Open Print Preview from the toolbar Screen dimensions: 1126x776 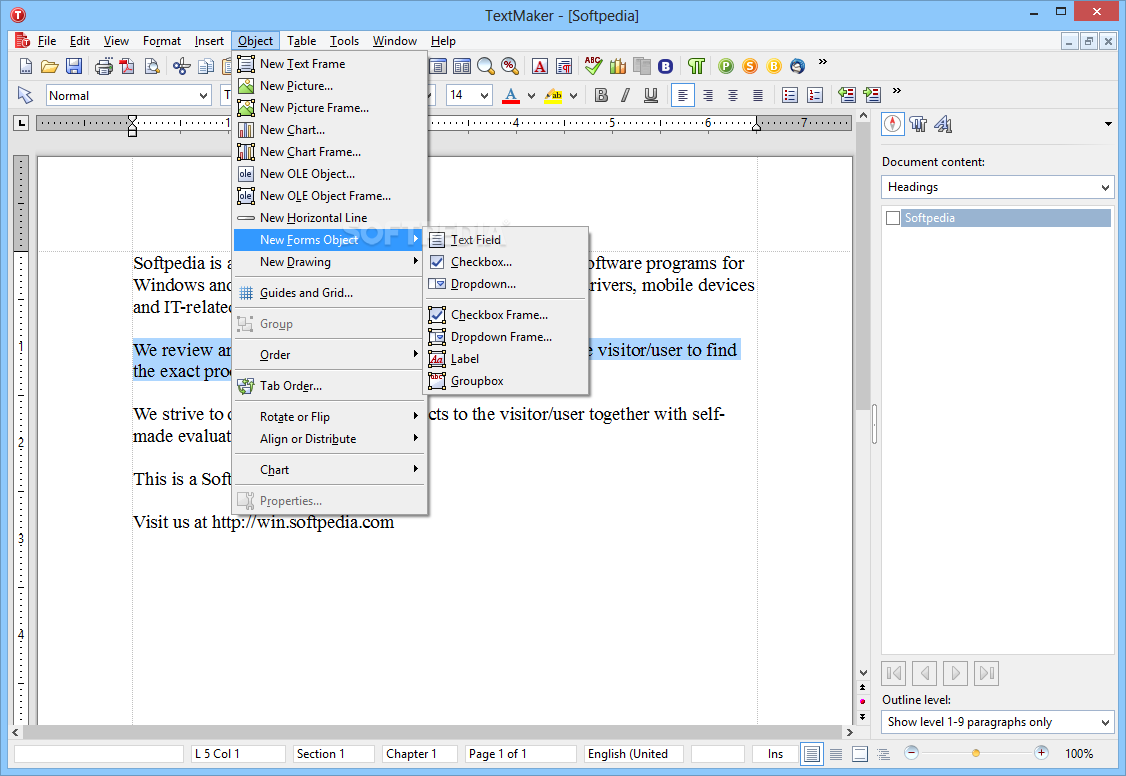[152, 67]
